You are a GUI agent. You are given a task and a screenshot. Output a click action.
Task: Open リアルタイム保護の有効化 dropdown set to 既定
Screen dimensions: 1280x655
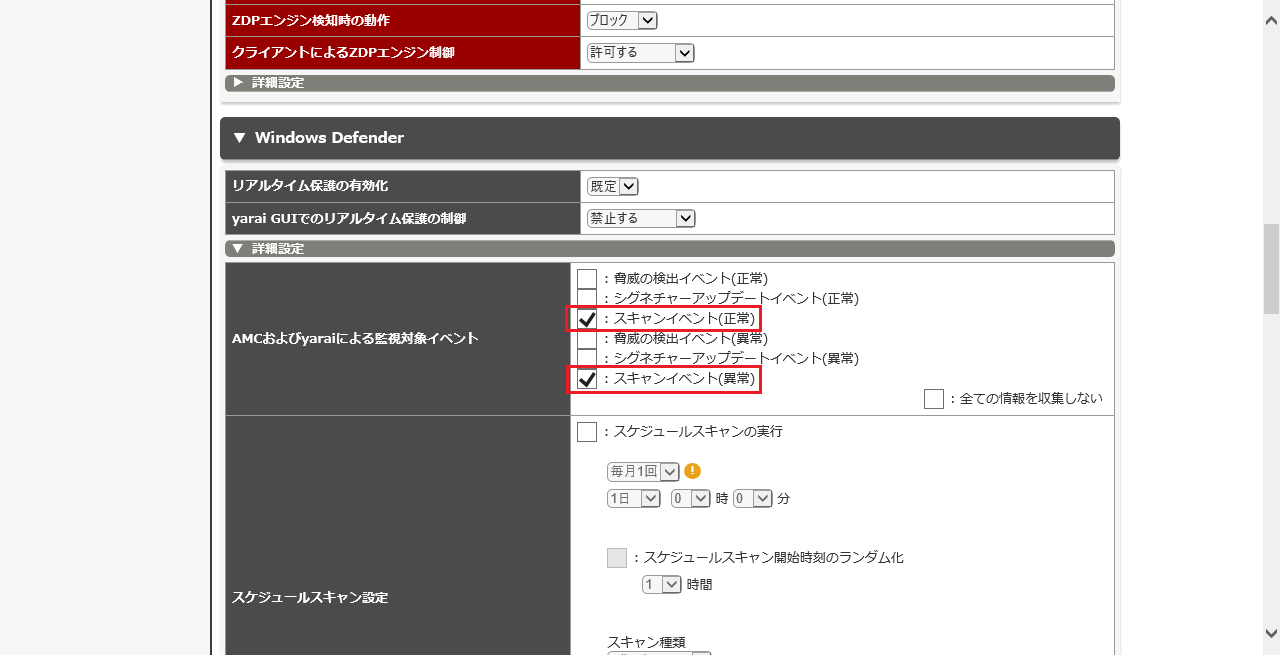tap(612, 186)
